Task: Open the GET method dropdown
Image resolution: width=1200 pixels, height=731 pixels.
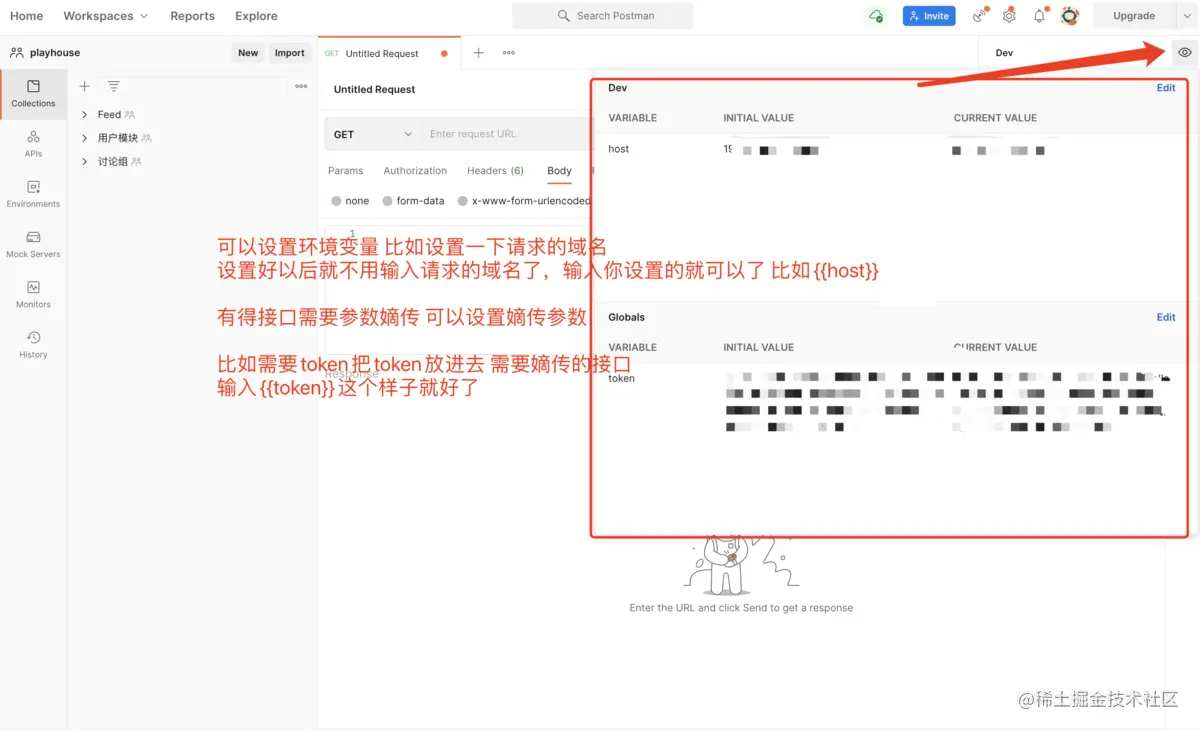Action: point(372,134)
